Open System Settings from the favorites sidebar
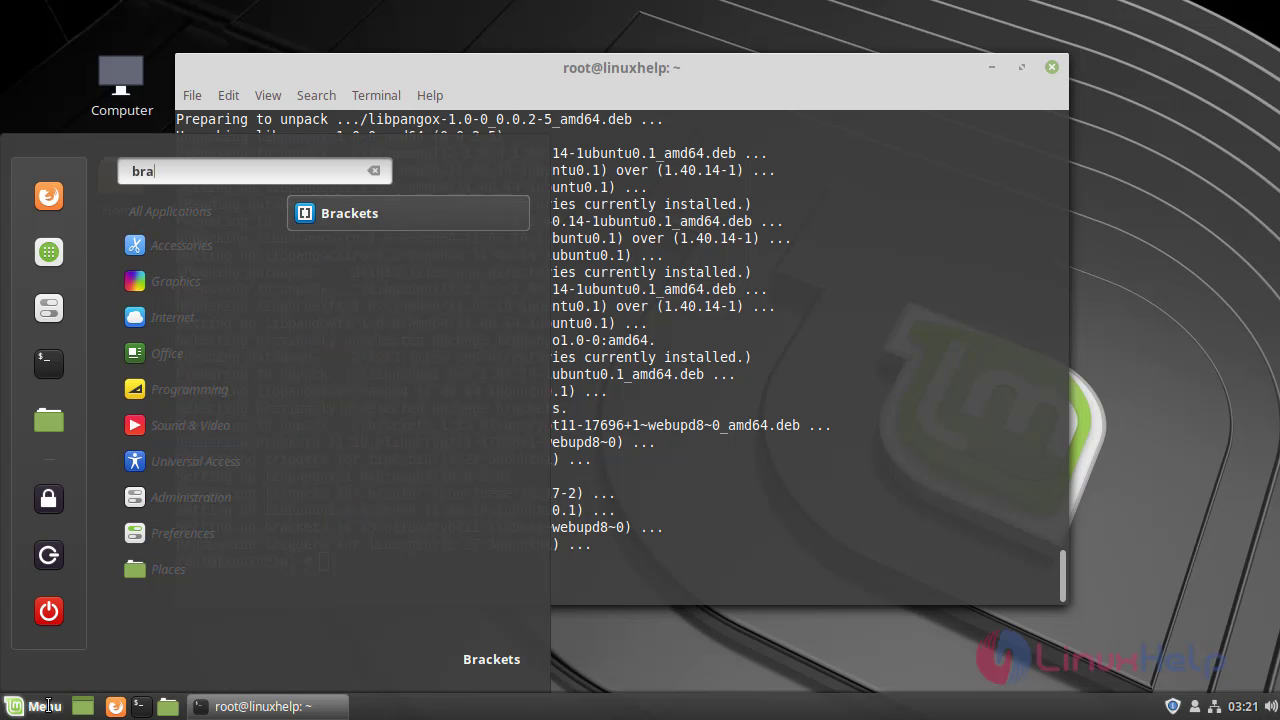Screen dimensions: 1280x720 (x=49, y=308)
